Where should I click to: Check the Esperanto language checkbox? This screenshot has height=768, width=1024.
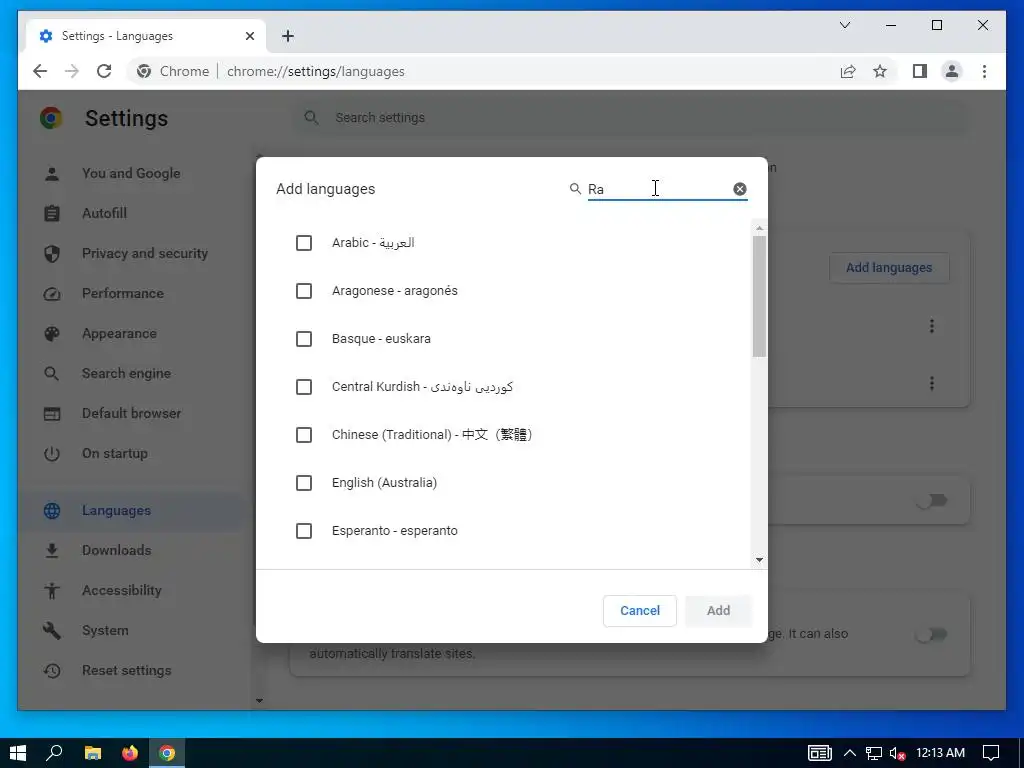tap(304, 531)
